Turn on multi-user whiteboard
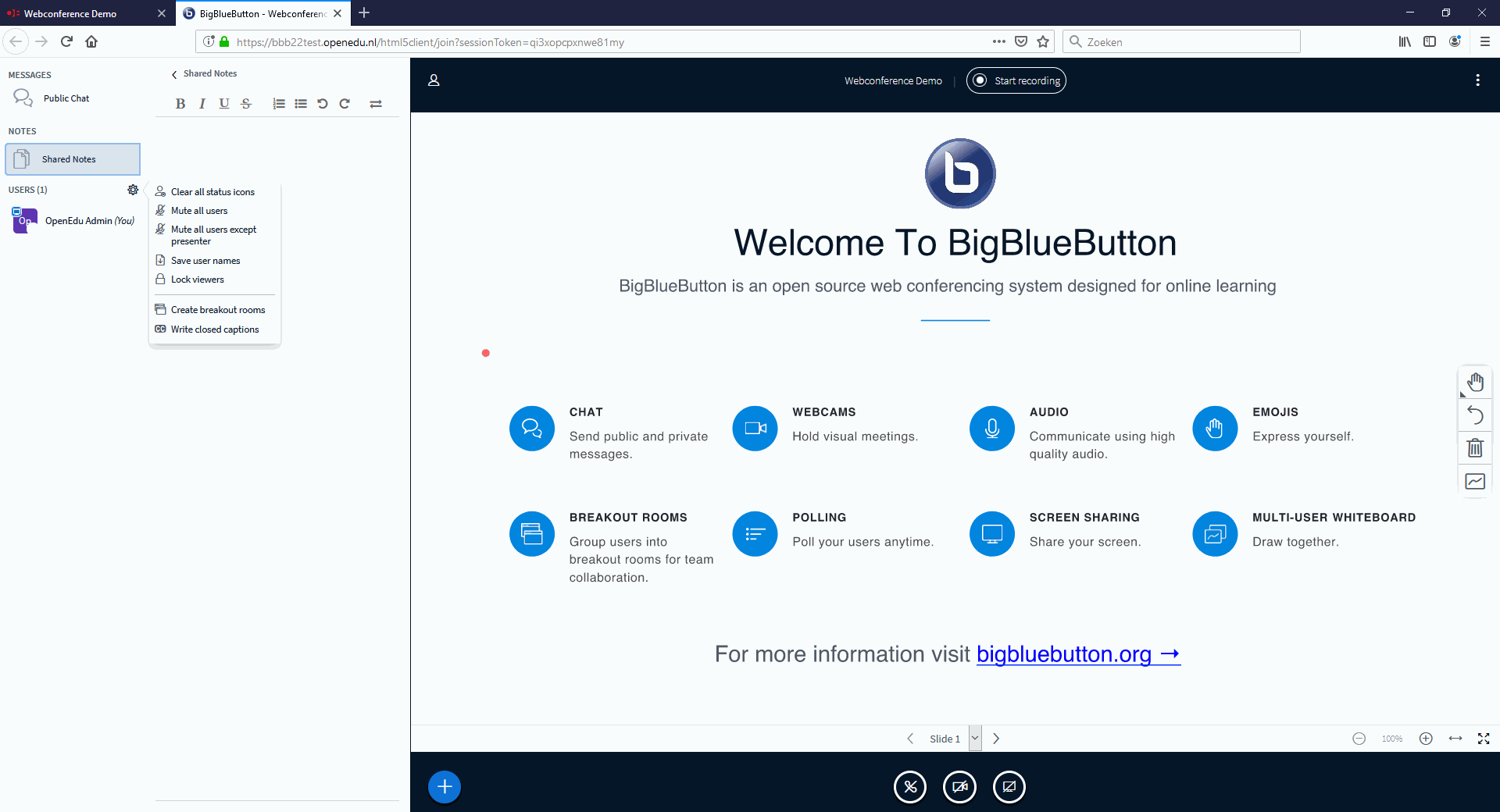This screenshot has height=812, width=1500. [x=1475, y=481]
